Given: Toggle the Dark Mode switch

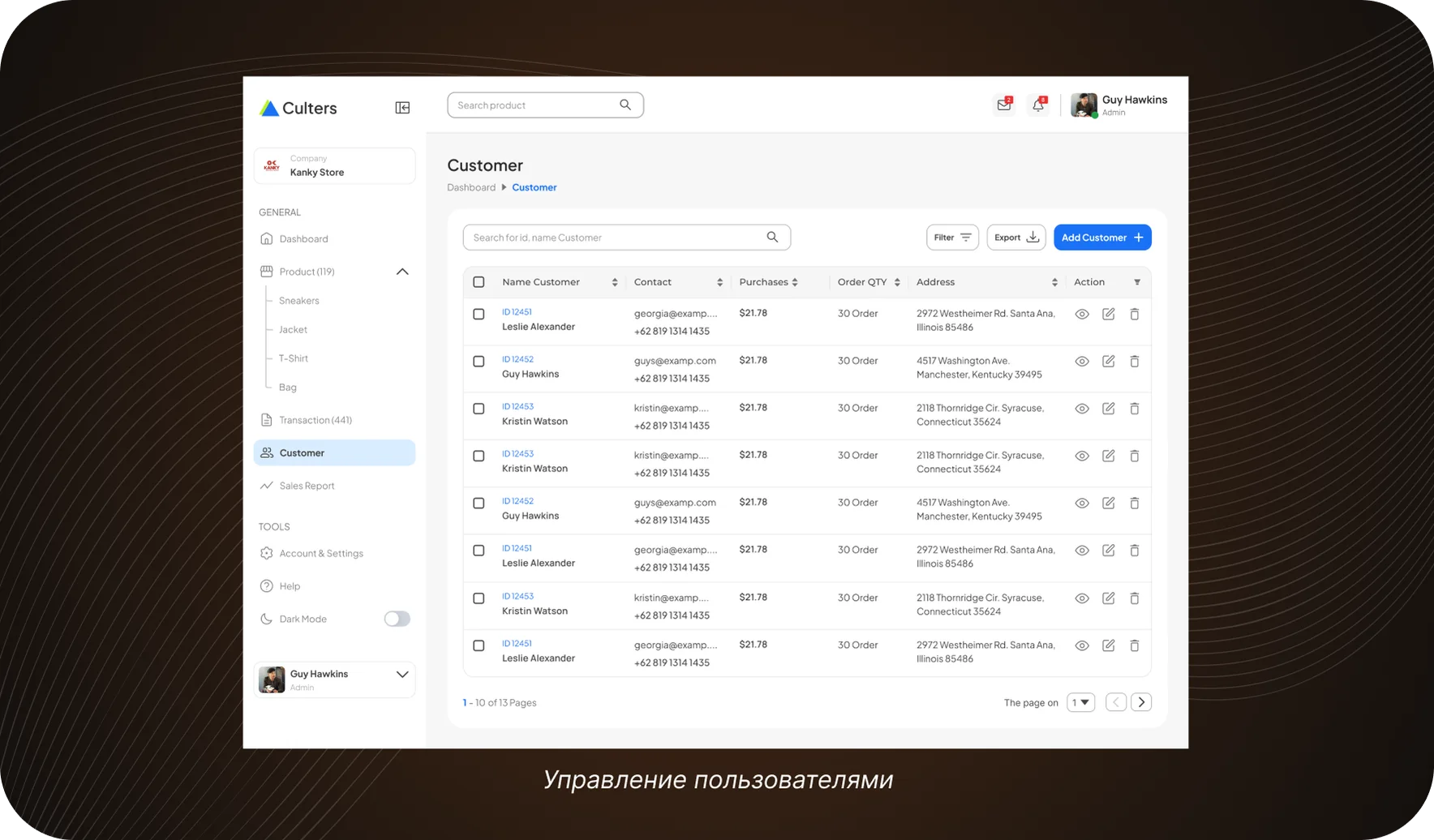Looking at the screenshot, I should tap(397, 619).
